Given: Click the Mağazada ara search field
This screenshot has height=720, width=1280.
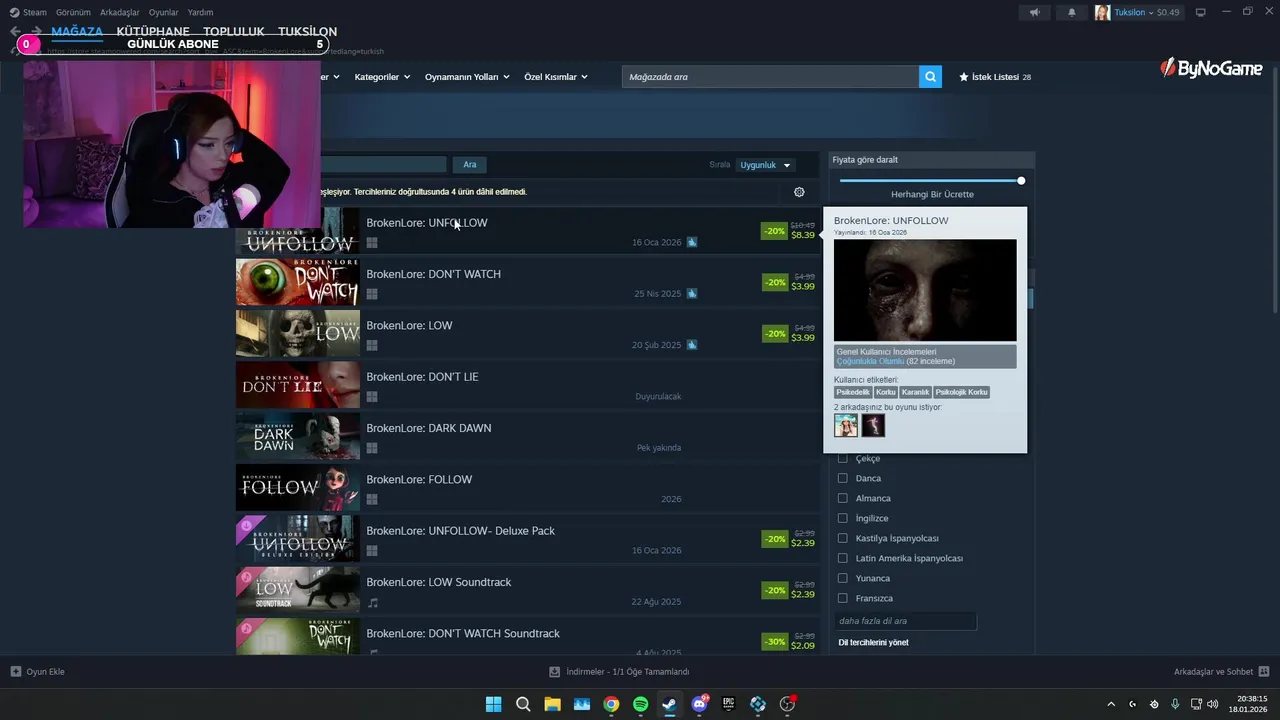Looking at the screenshot, I should coord(770,77).
